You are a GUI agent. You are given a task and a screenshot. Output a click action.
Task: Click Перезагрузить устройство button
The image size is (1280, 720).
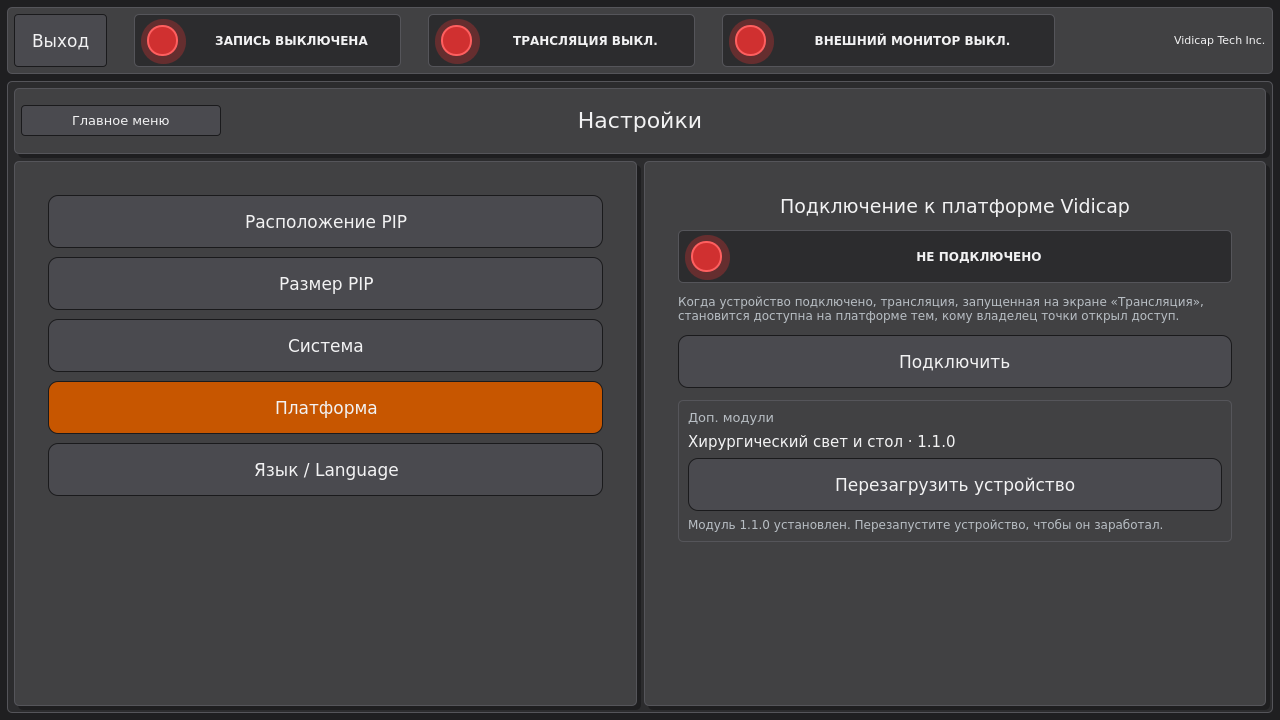click(955, 485)
